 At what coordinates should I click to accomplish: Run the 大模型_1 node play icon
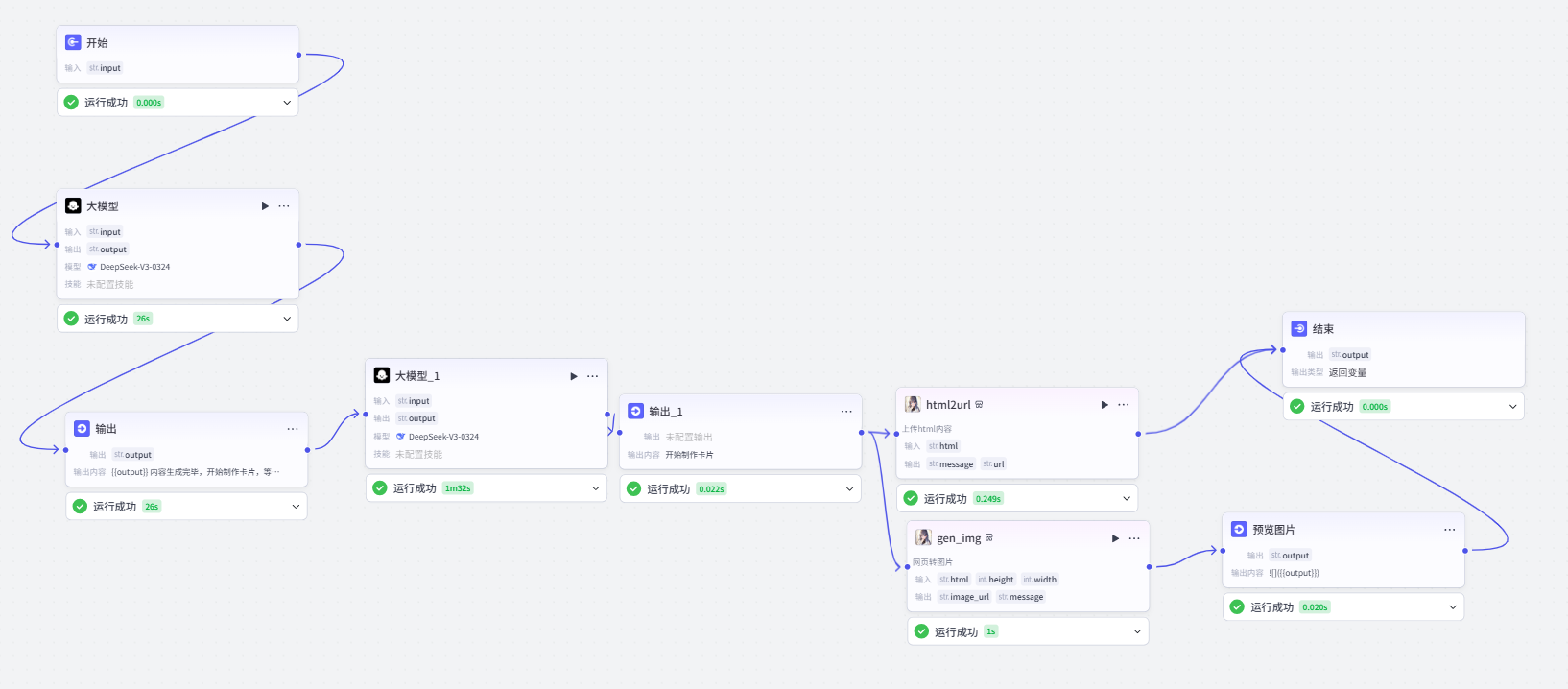coord(574,376)
